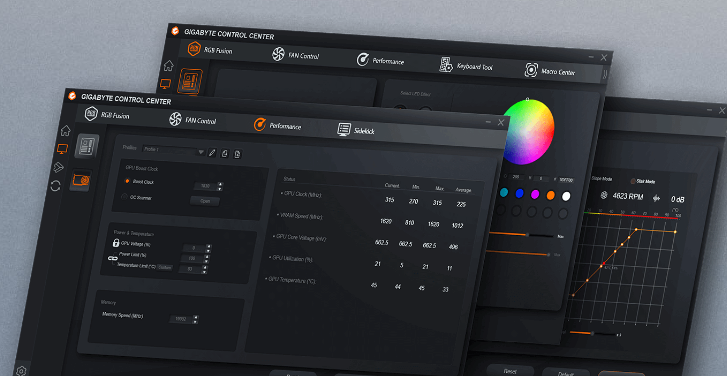The image size is (727, 376).
Task: Select motherboard thumbnail in back RGB window
Action: [x=191, y=81]
